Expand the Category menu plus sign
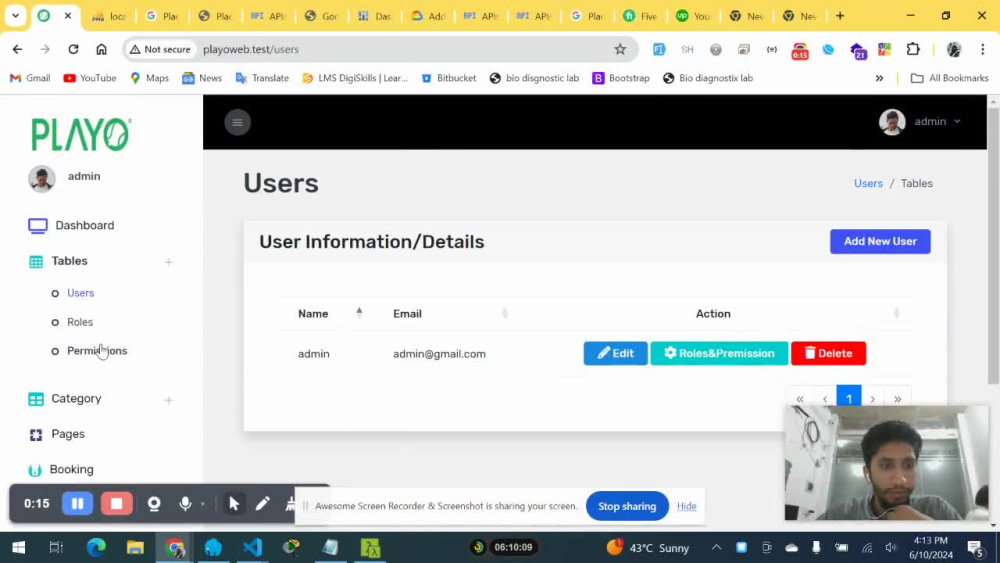Screen dimensions: 1000x563 point(168,400)
